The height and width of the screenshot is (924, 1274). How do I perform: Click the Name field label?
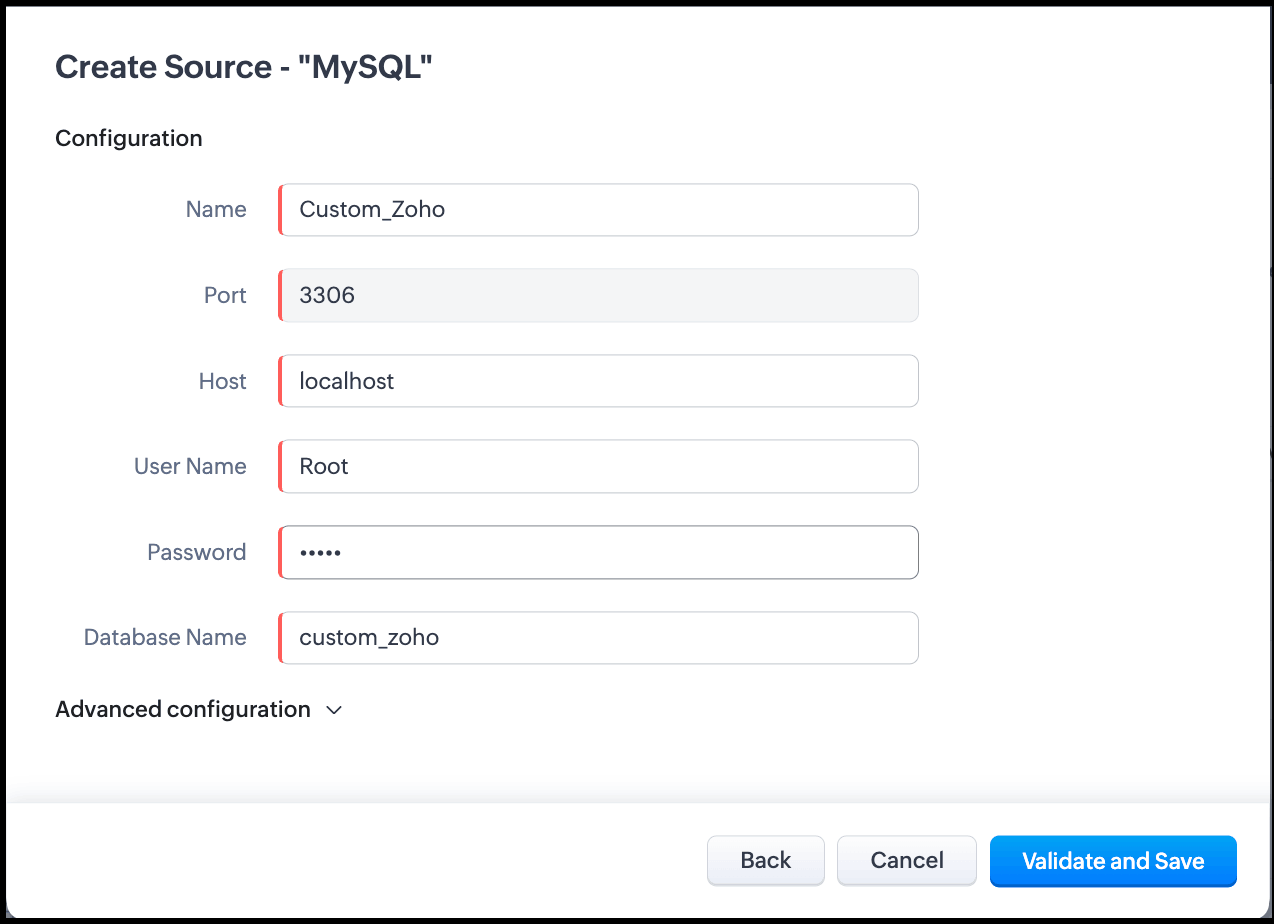216,210
